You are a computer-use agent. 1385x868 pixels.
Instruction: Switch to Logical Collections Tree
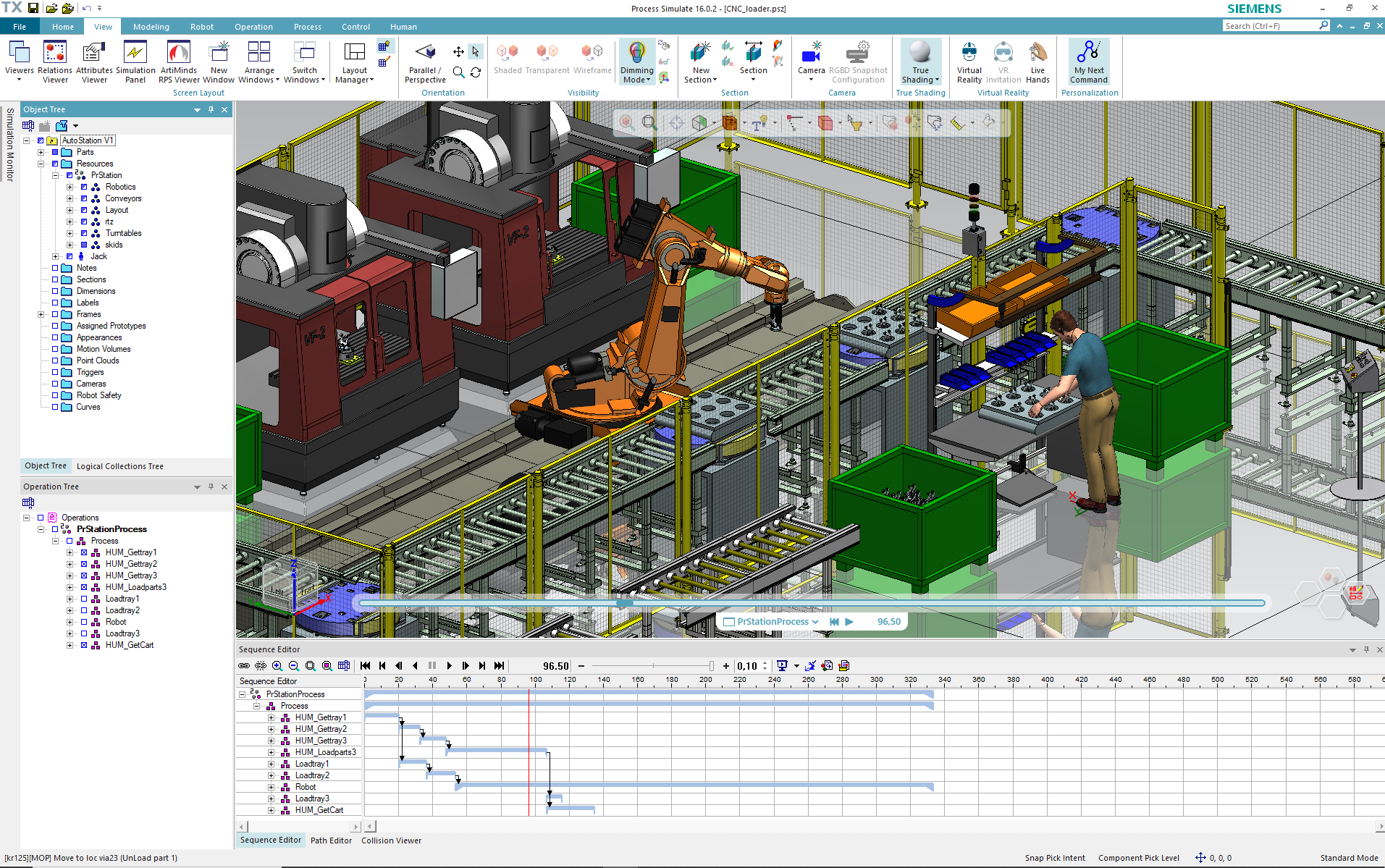coord(120,466)
